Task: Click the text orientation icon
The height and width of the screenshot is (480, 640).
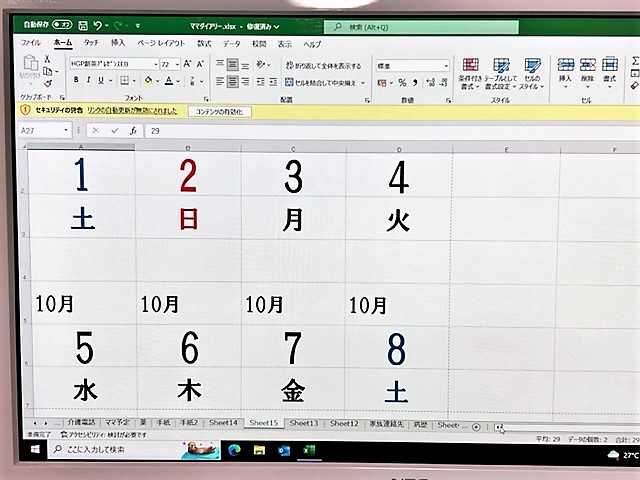Action: click(x=261, y=64)
